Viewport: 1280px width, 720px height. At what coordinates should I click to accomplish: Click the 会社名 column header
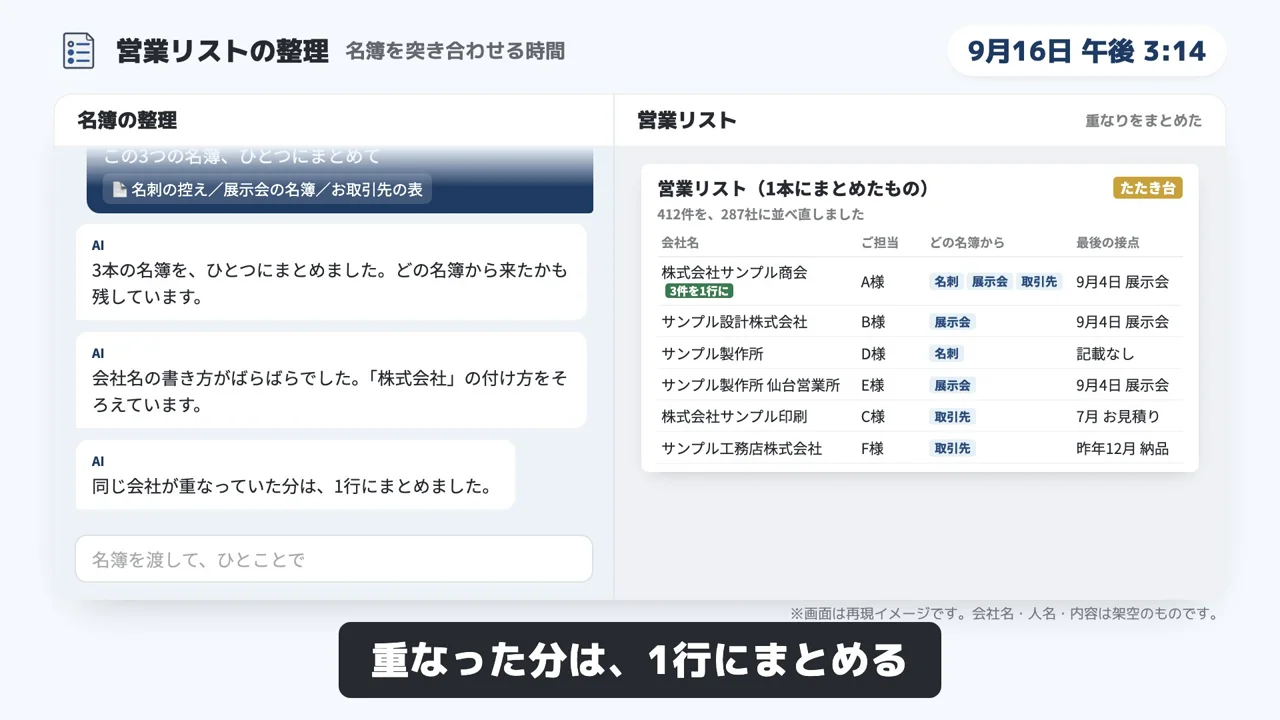click(680, 242)
